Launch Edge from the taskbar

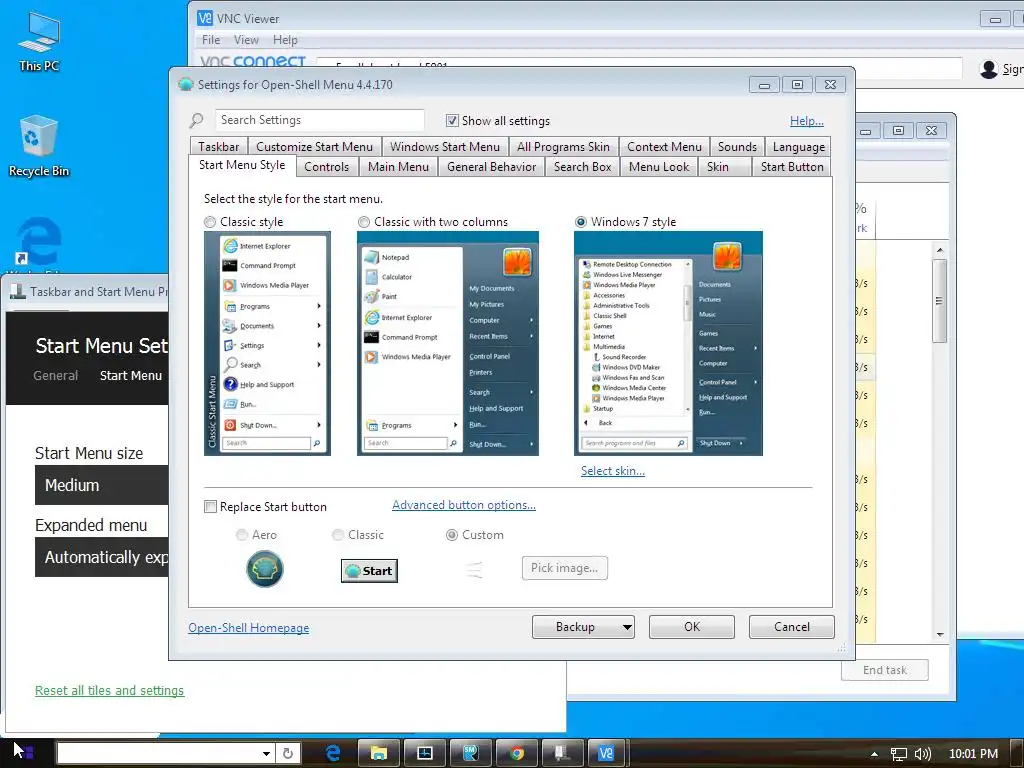pyautogui.click(x=333, y=753)
